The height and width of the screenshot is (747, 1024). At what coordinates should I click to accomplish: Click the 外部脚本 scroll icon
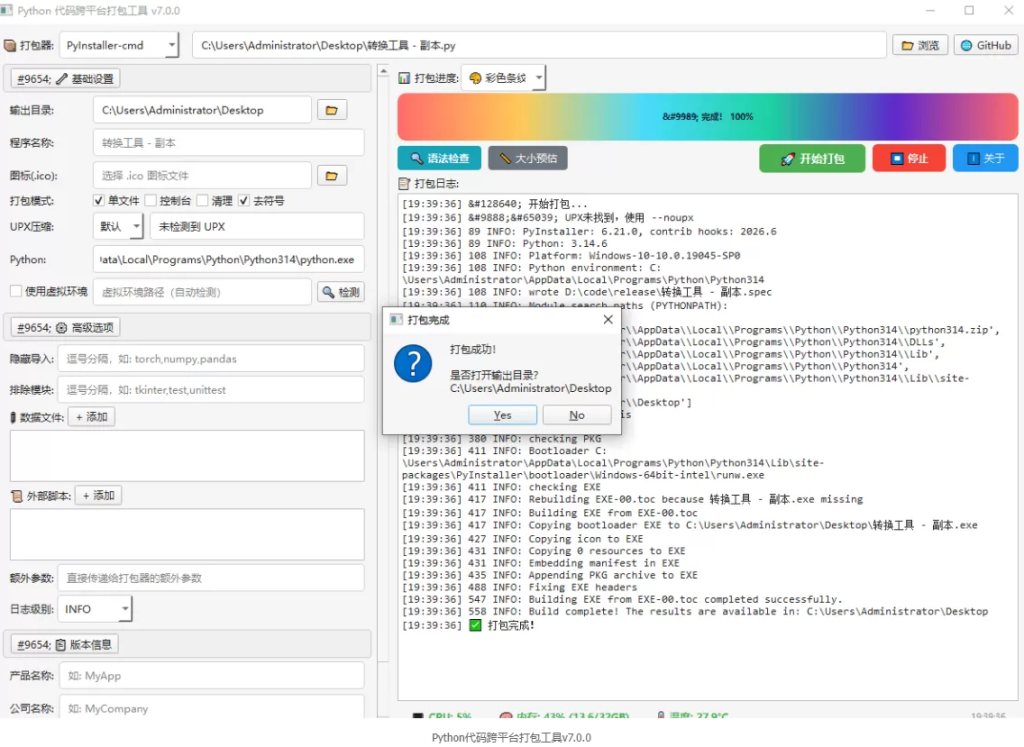16,496
